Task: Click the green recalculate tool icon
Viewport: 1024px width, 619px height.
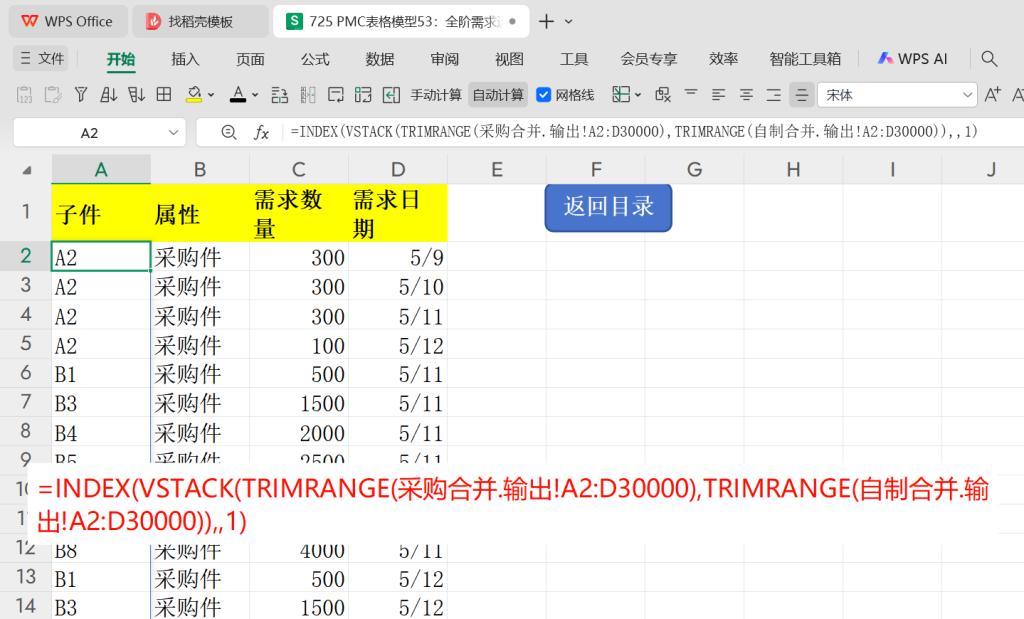Action: click(x=363, y=95)
